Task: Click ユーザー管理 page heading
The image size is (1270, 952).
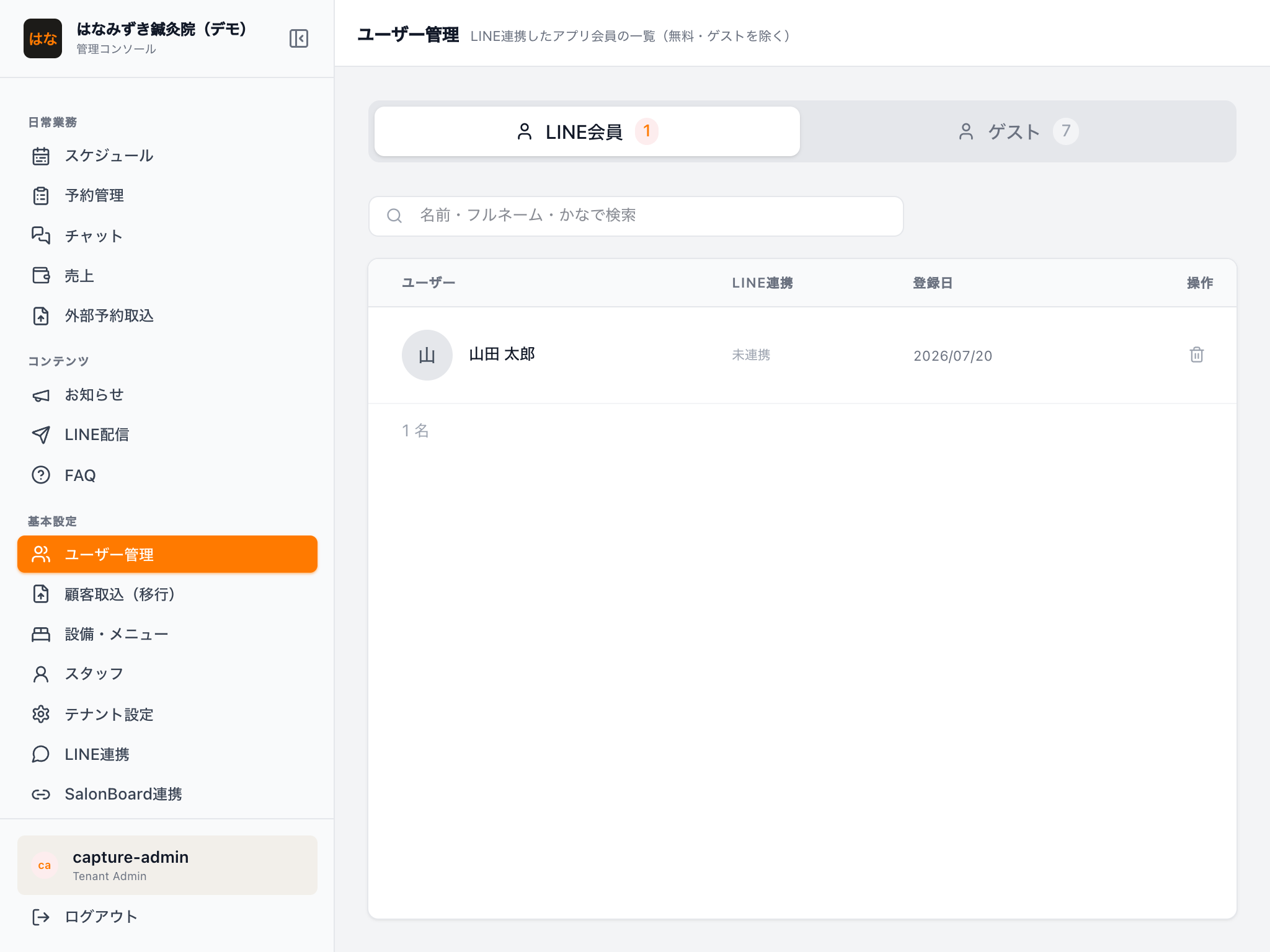Action: (x=408, y=35)
